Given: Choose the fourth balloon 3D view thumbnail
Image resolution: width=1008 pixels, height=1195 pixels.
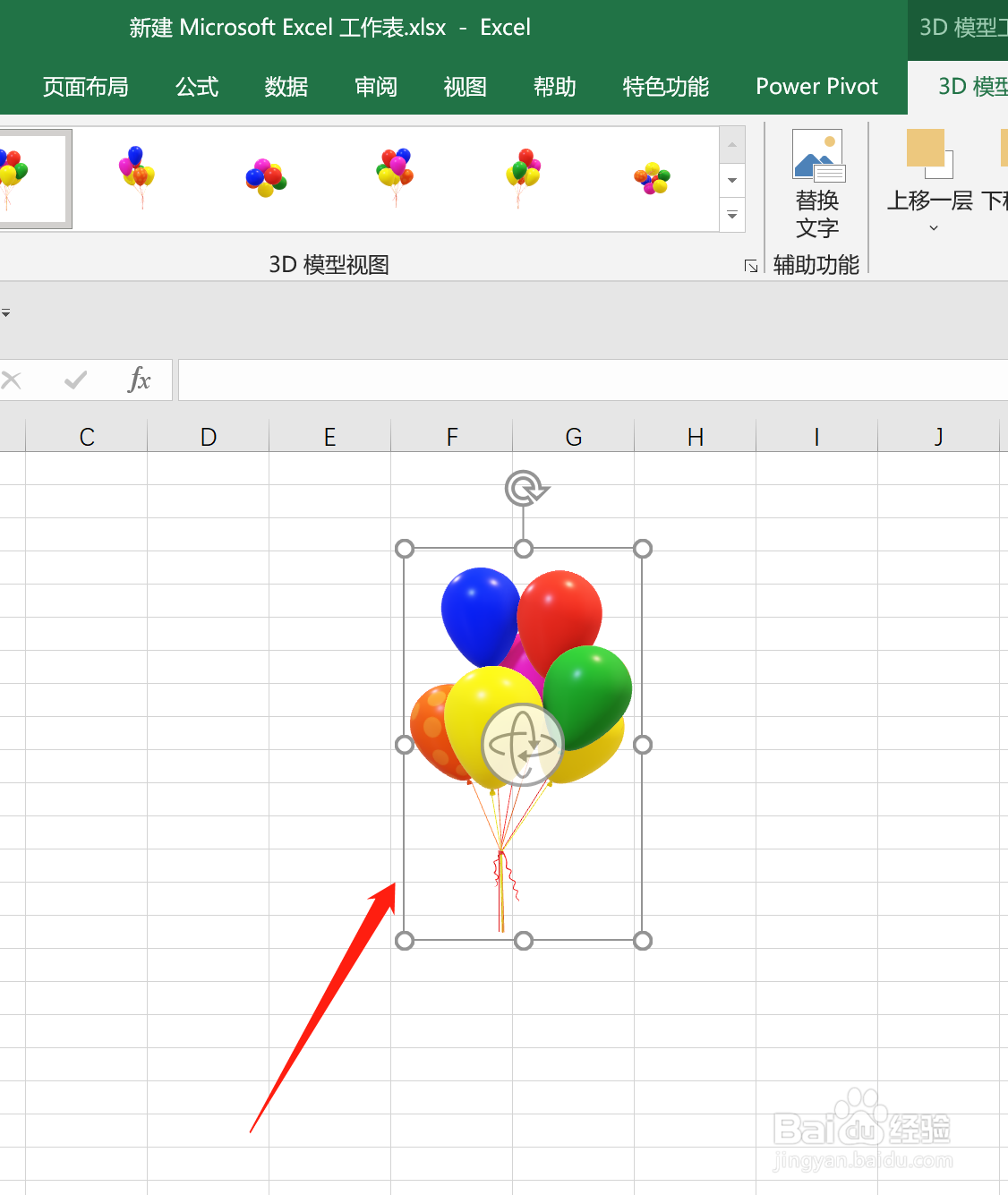Looking at the screenshot, I should click(395, 177).
